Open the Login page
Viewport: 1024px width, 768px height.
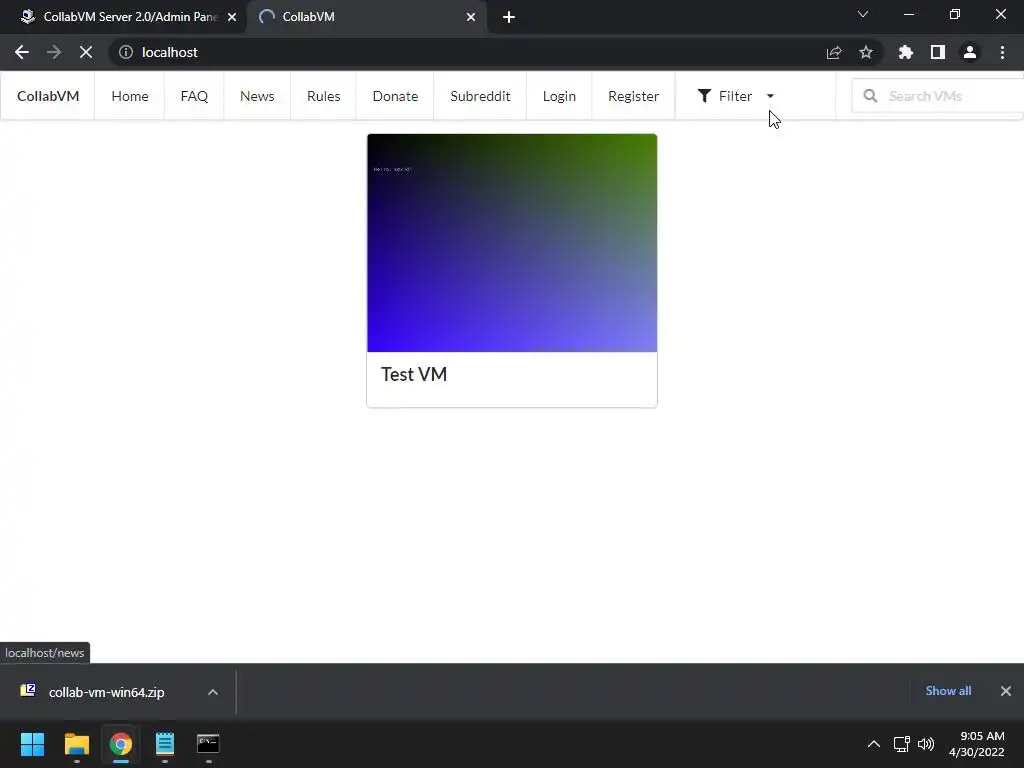point(559,96)
